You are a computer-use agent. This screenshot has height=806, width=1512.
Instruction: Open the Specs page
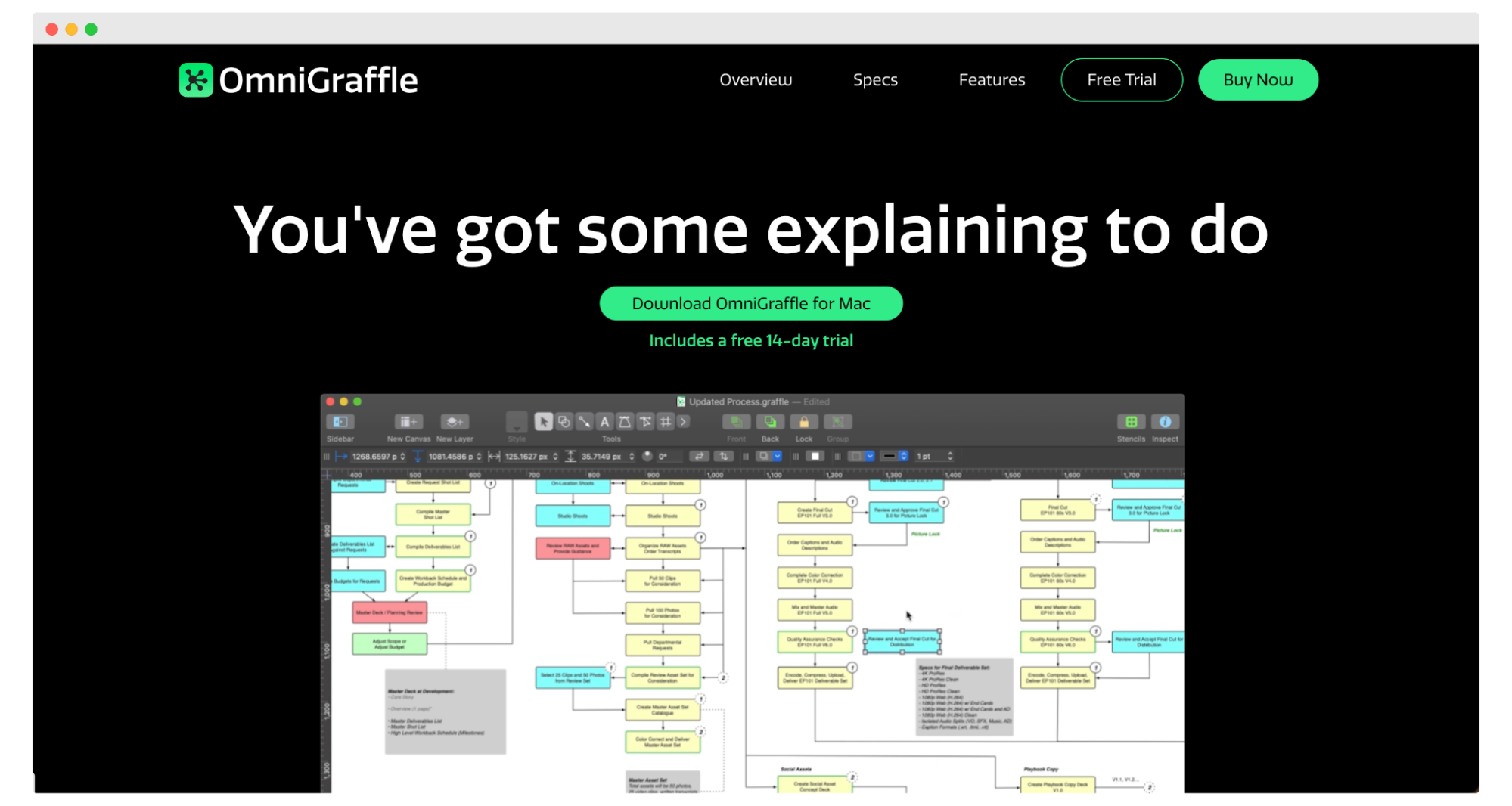tap(874, 79)
